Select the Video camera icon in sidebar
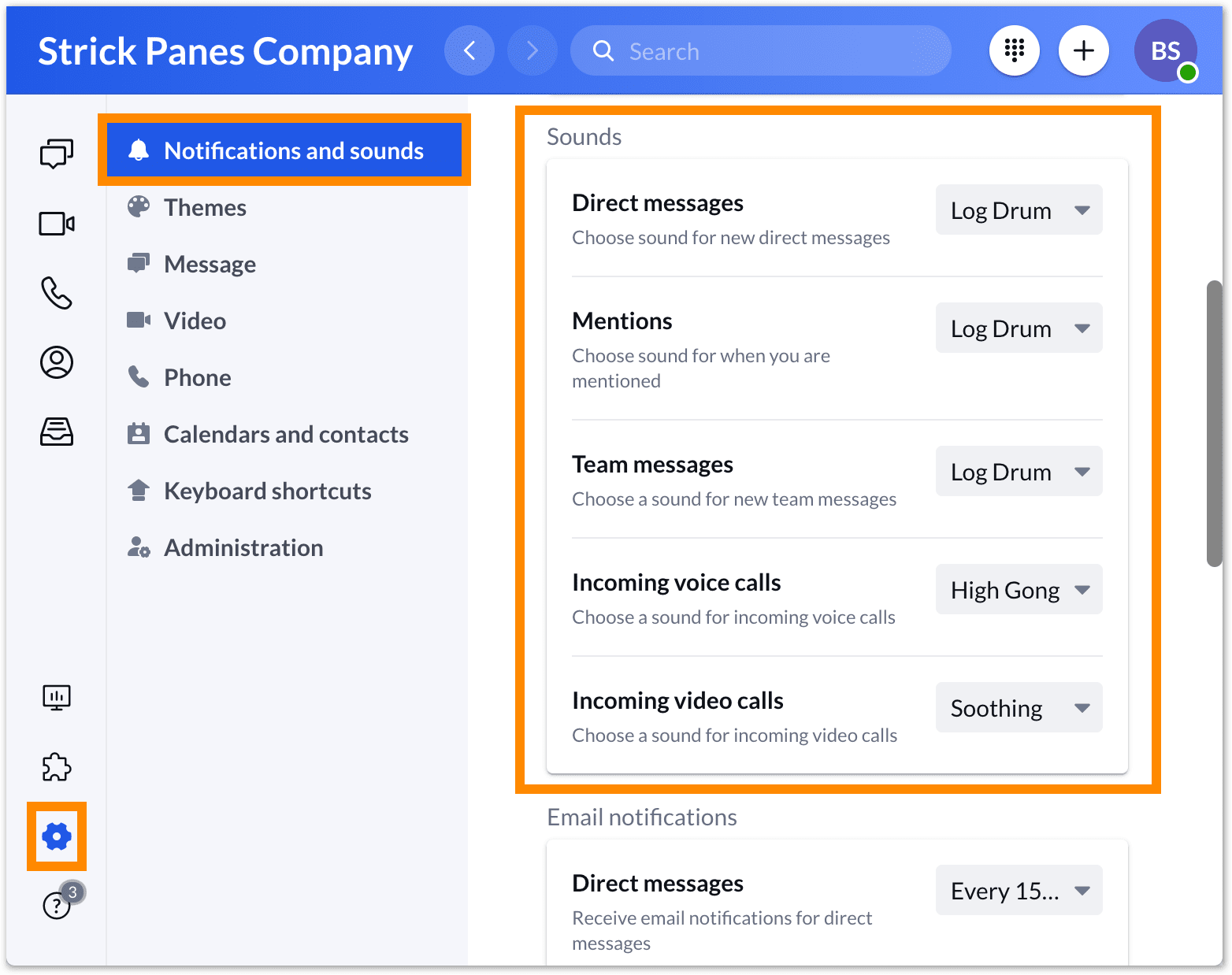The width and height of the screenshot is (1232, 975). click(x=56, y=223)
